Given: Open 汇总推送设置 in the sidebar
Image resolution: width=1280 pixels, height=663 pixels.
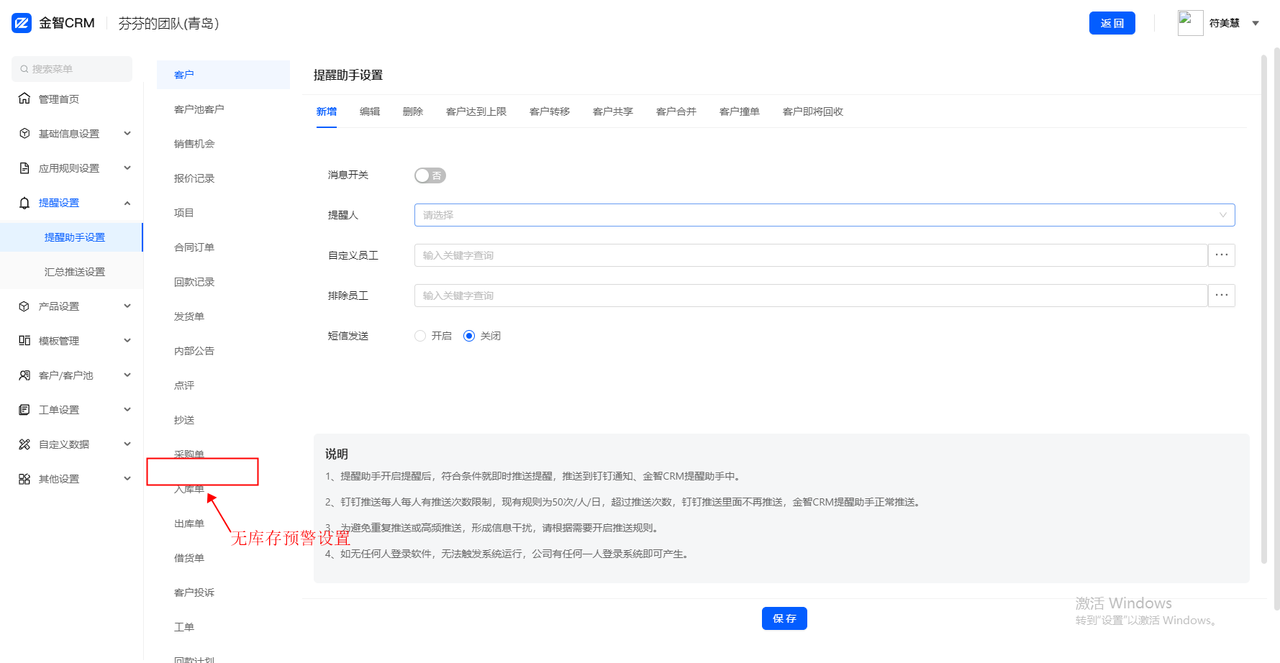Looking at the screenshot, I should pos(75,272).
